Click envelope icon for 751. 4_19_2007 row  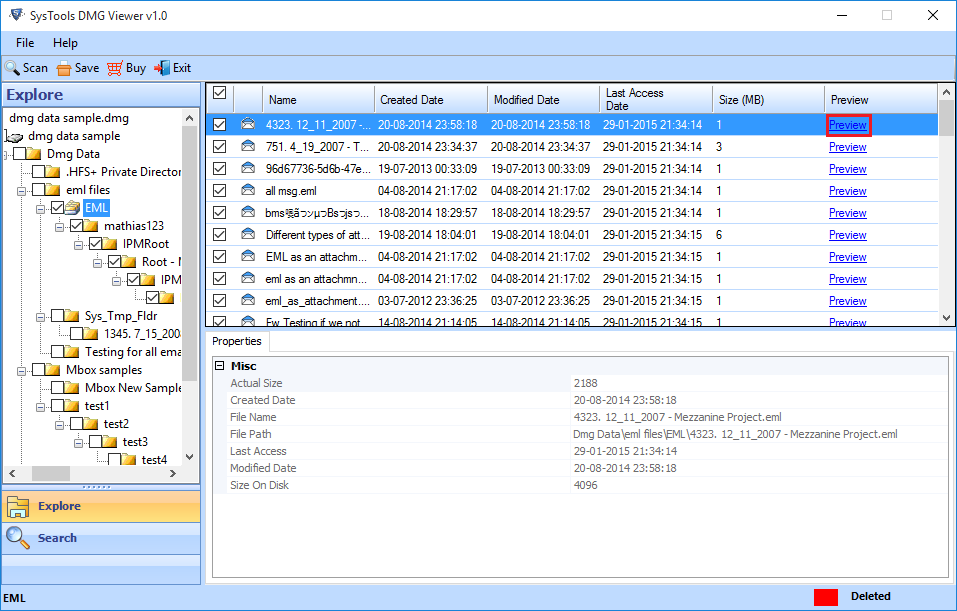[248, 146]
